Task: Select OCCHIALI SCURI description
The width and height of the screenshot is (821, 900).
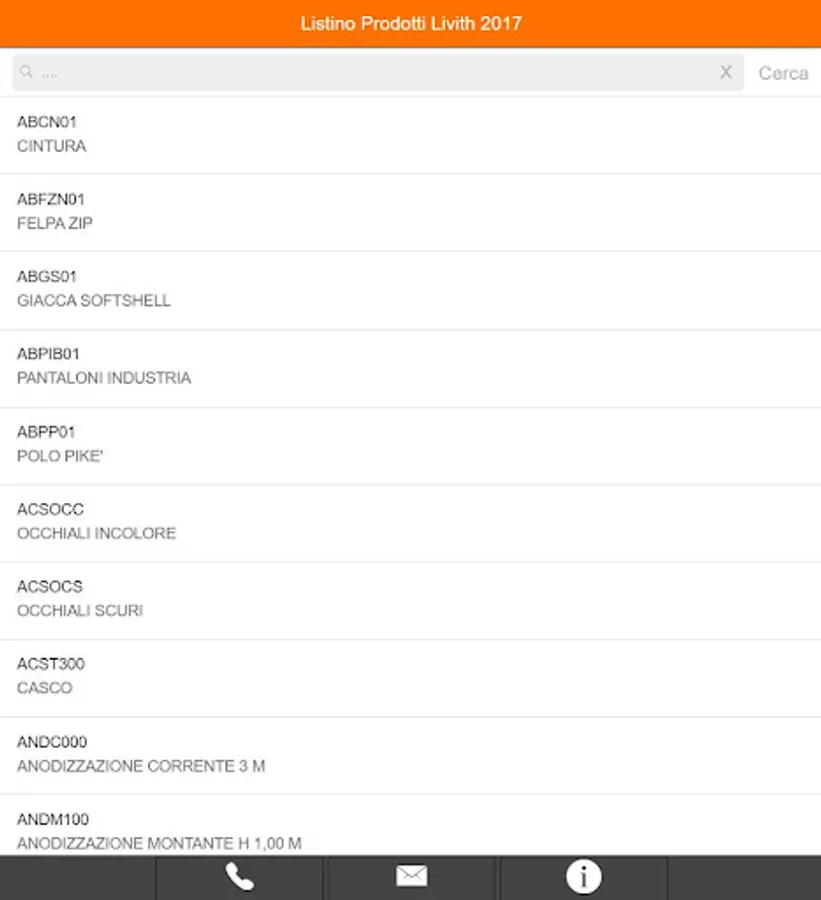Action: pyautogui.click(x=80, y=611)
